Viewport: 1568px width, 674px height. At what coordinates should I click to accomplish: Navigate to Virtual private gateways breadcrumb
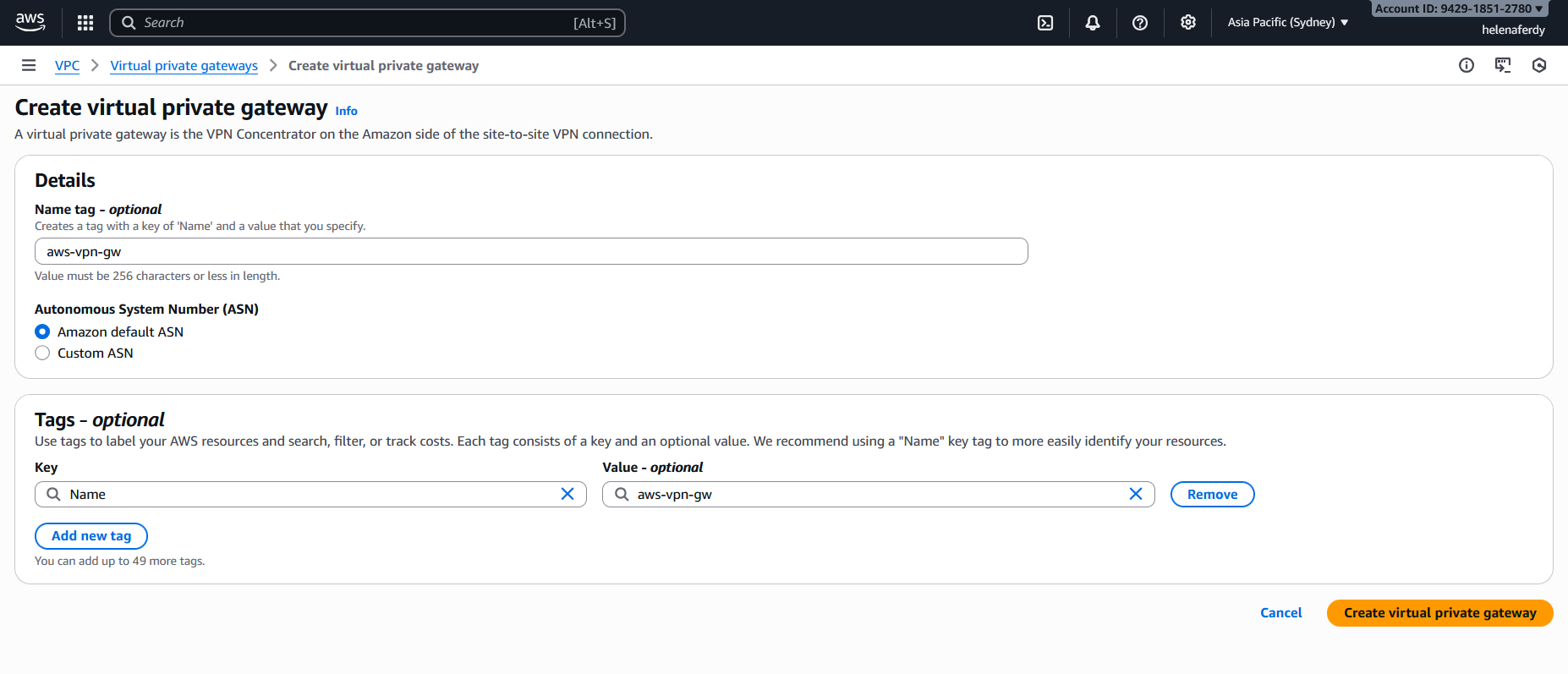click(184, 66)
